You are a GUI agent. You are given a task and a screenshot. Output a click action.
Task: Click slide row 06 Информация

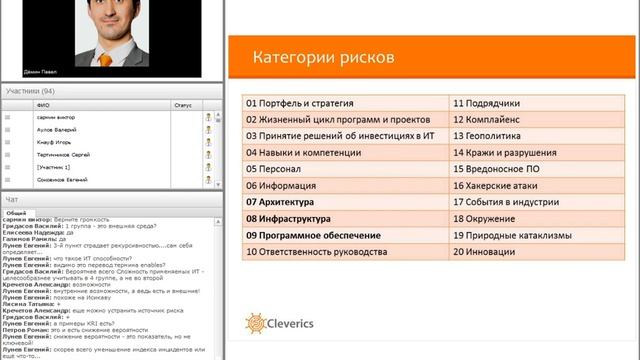click(345, 186)
